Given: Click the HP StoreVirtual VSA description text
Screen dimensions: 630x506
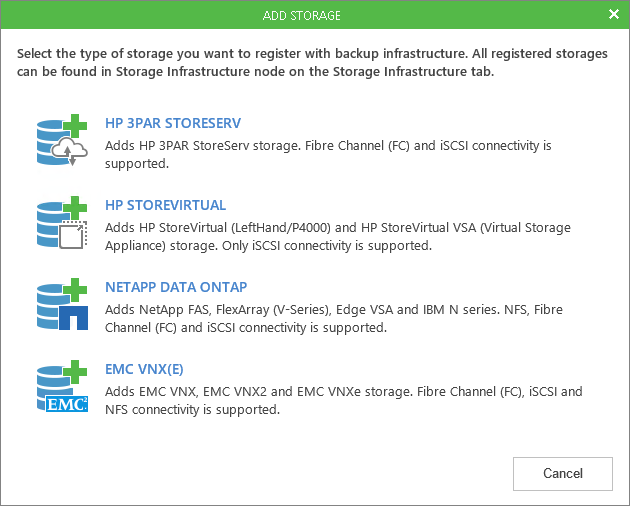Looking at the screenshot, I should point(338,236).
